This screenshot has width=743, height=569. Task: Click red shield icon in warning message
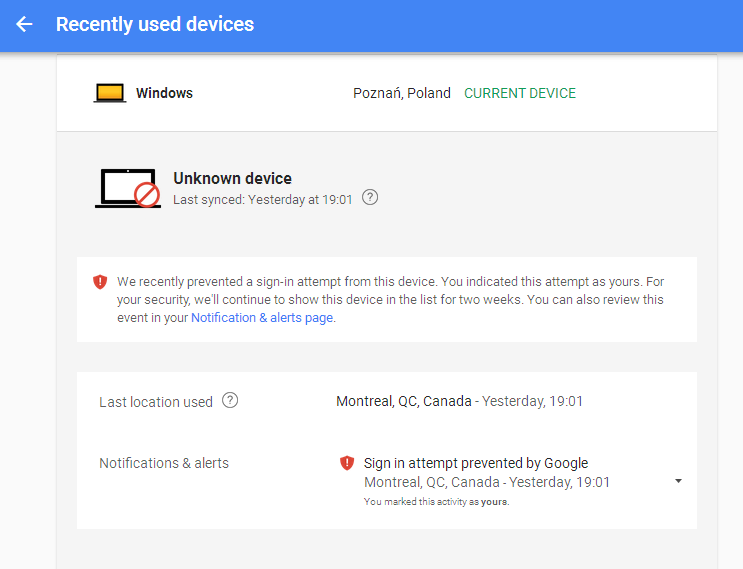(x=100, y=282)
